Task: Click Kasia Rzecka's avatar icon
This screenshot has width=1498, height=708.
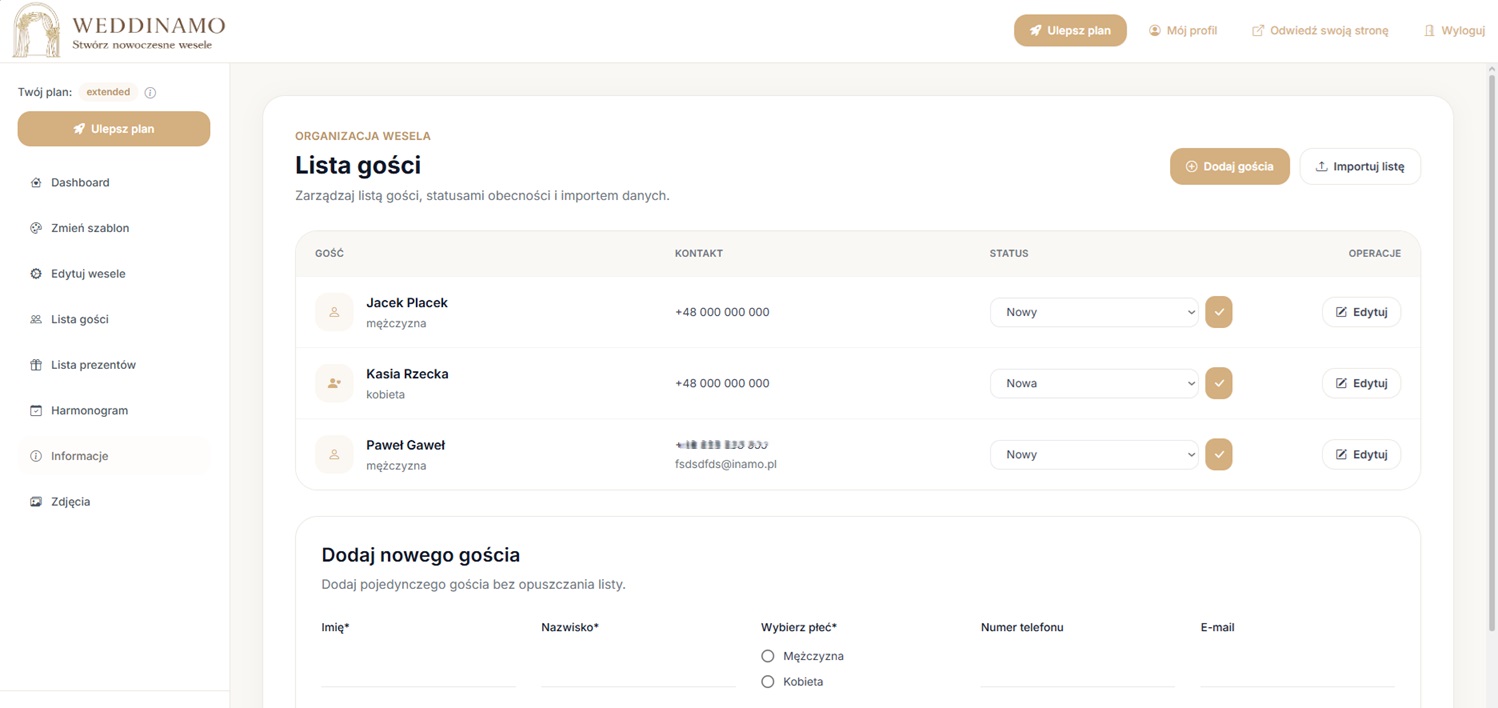Action: (x=334, y=383)
